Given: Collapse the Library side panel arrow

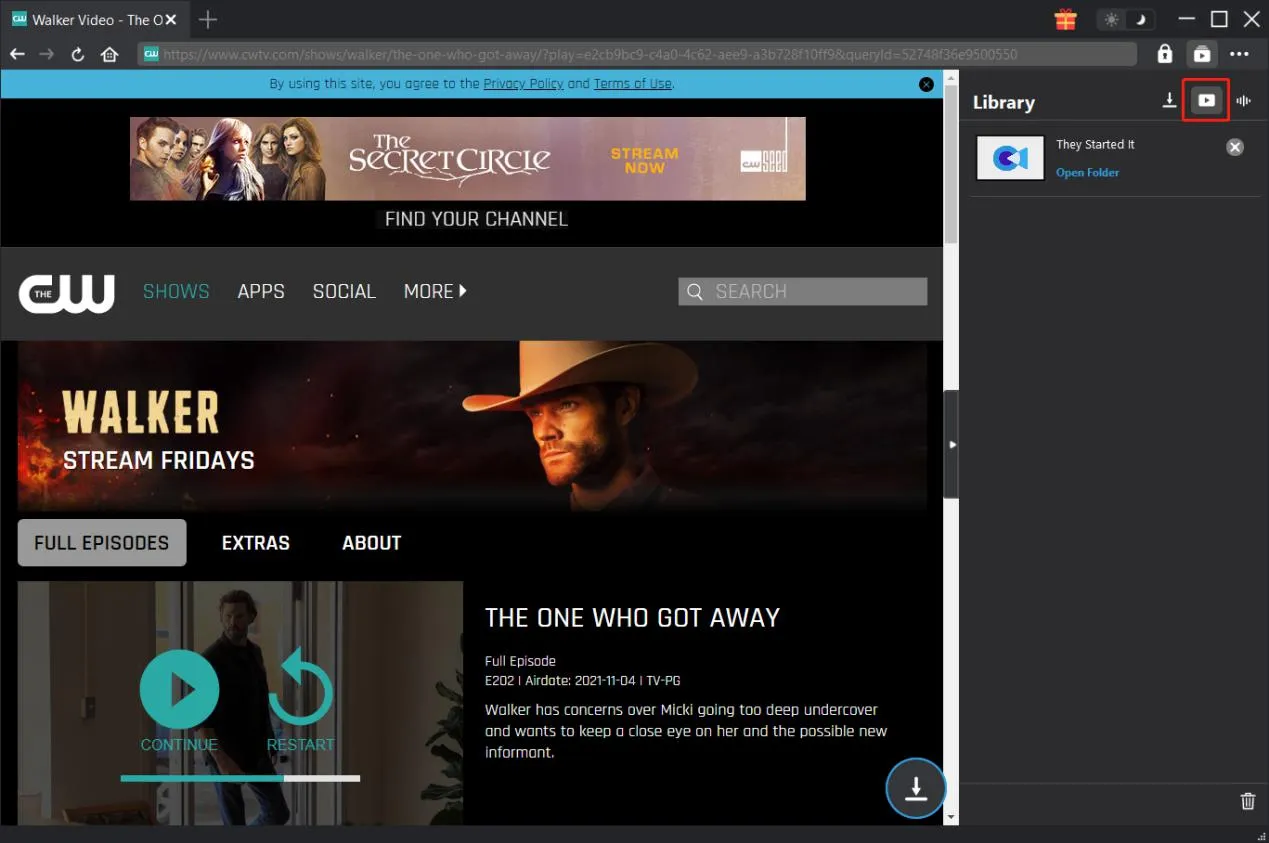Looking at the screenshot, I should tap(952, 444).
